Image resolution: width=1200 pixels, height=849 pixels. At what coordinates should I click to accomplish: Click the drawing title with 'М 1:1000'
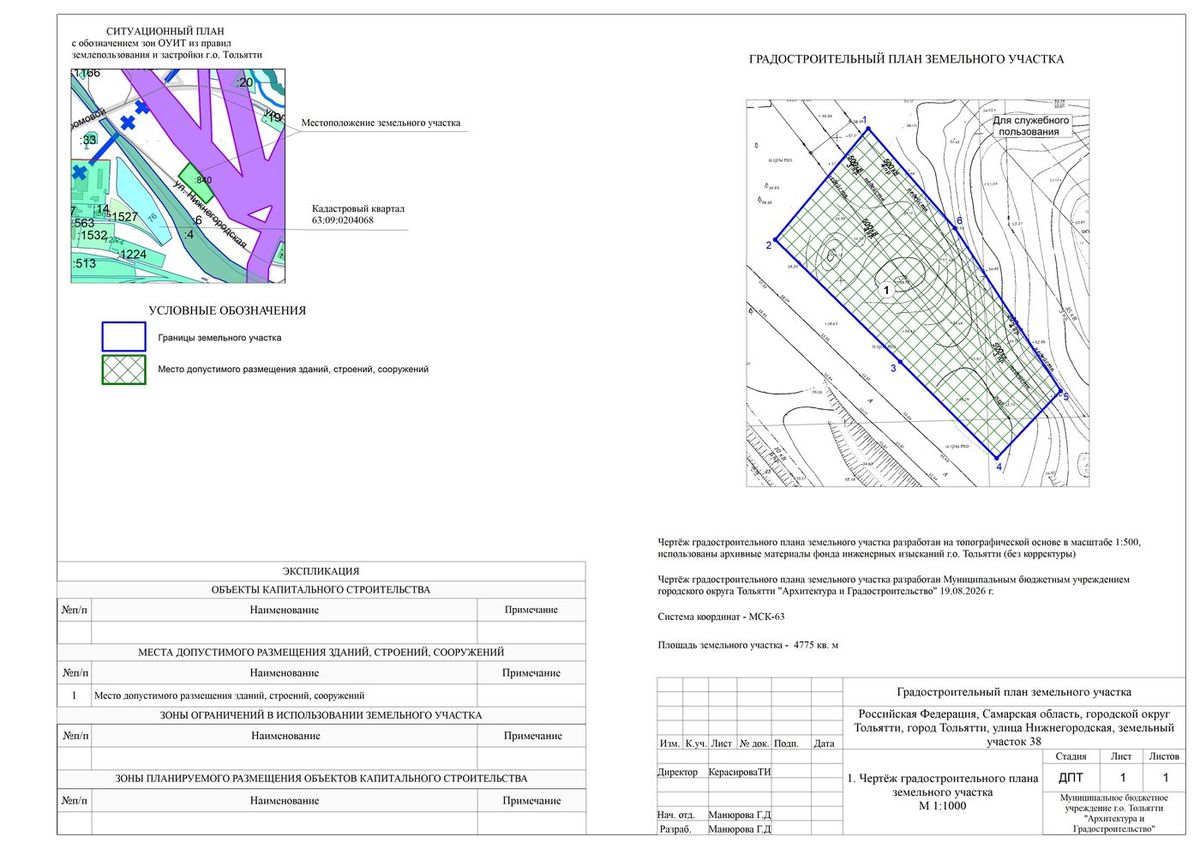(x=942, y=792)
